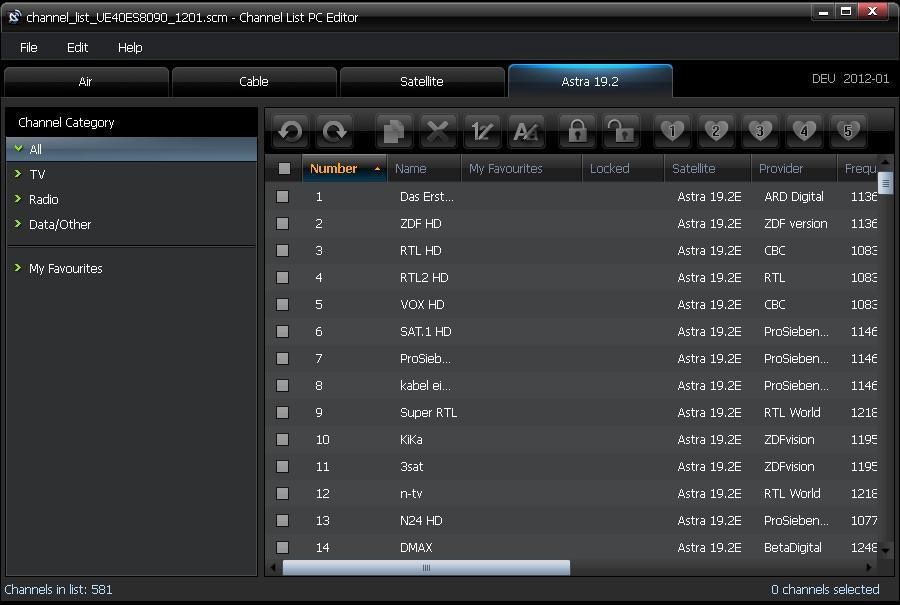Click the horizontal scrollbar thumb
The width and height of the screenshot is (900, 605).
[426, 568]
